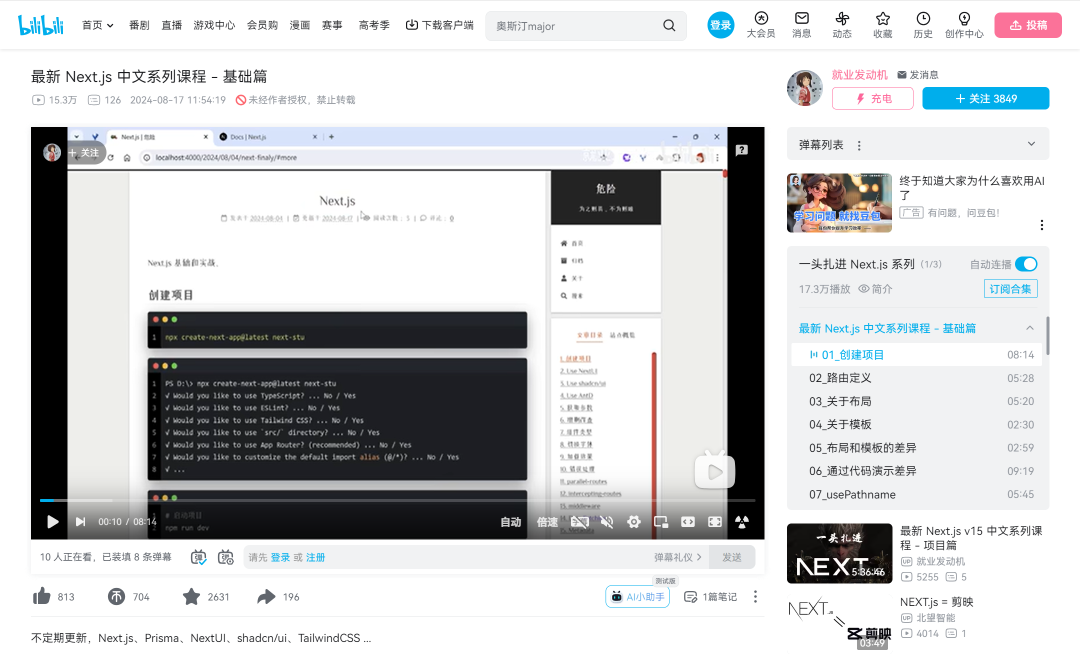The height and width of the screenshot is (654, 1080).
Task: Select episode 02_路由定义
Action: pos(916,378)
